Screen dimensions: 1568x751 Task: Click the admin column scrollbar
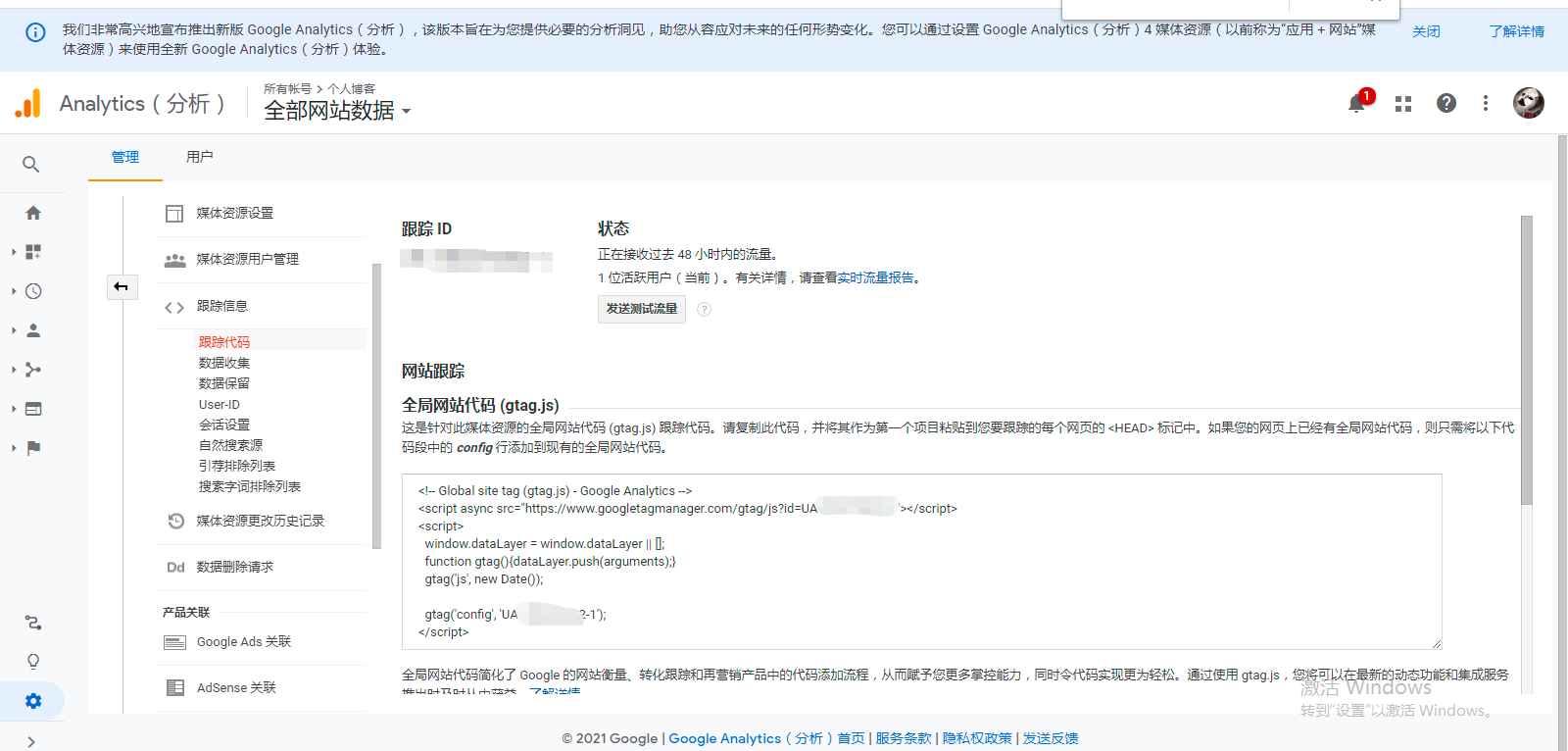click(376, 406)
